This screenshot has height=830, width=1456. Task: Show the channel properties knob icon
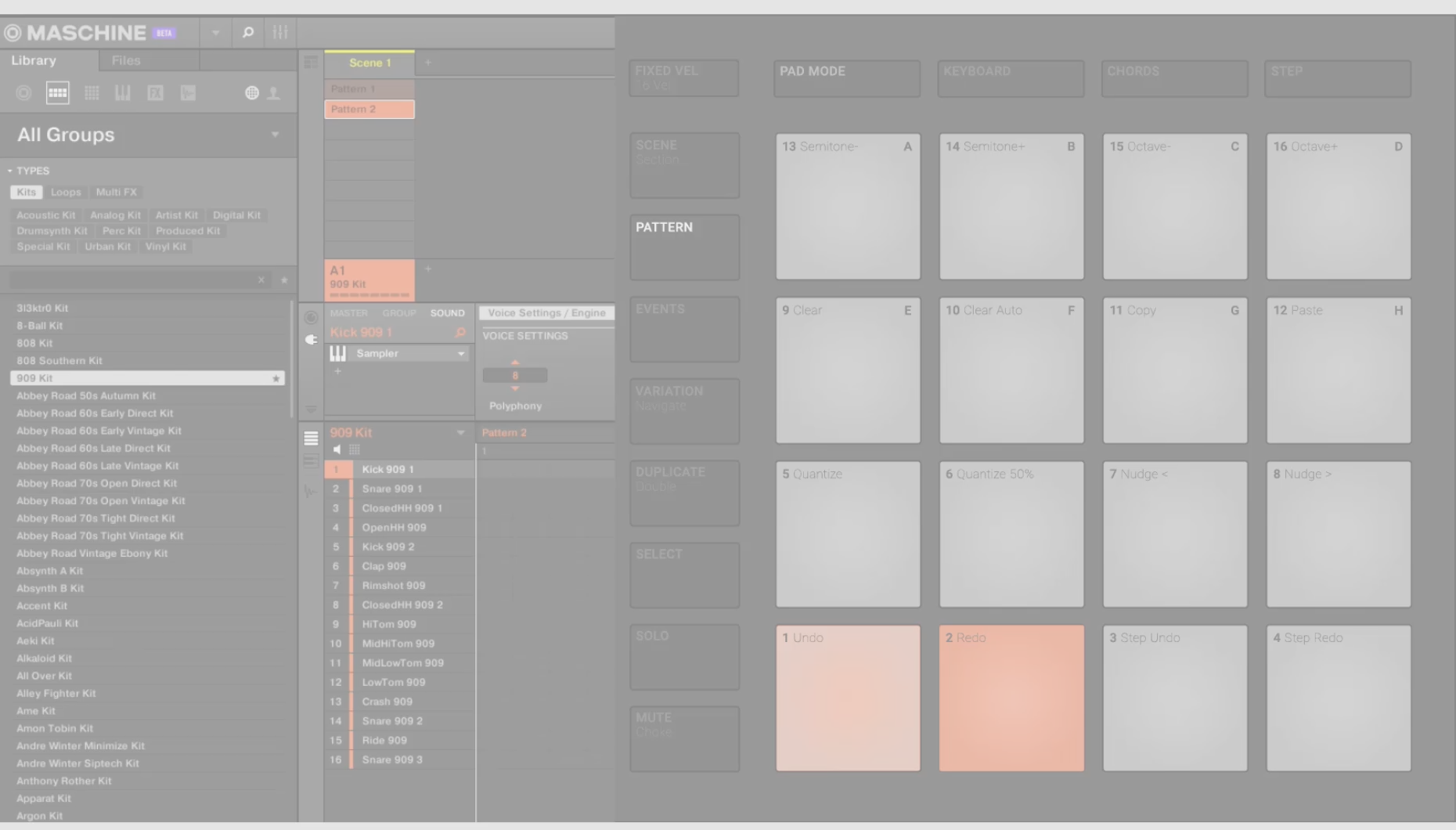tap(311, 318)
